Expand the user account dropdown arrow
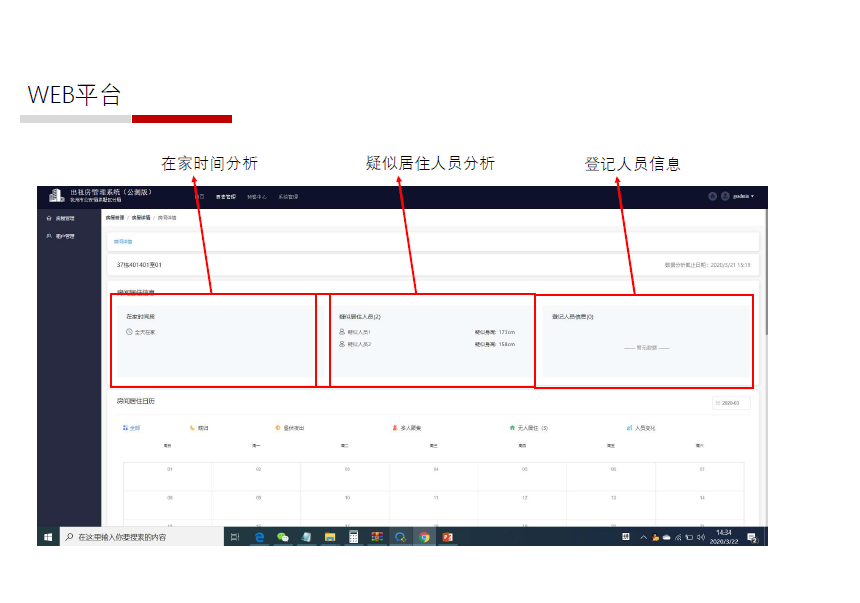Viewport: 860px width, 603px height. tap(752, 196)
